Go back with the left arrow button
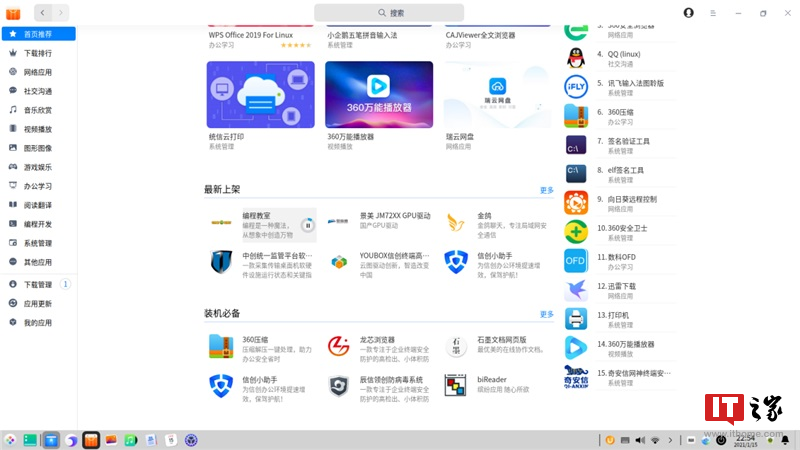The image size is (800, 450). point(42,13)
